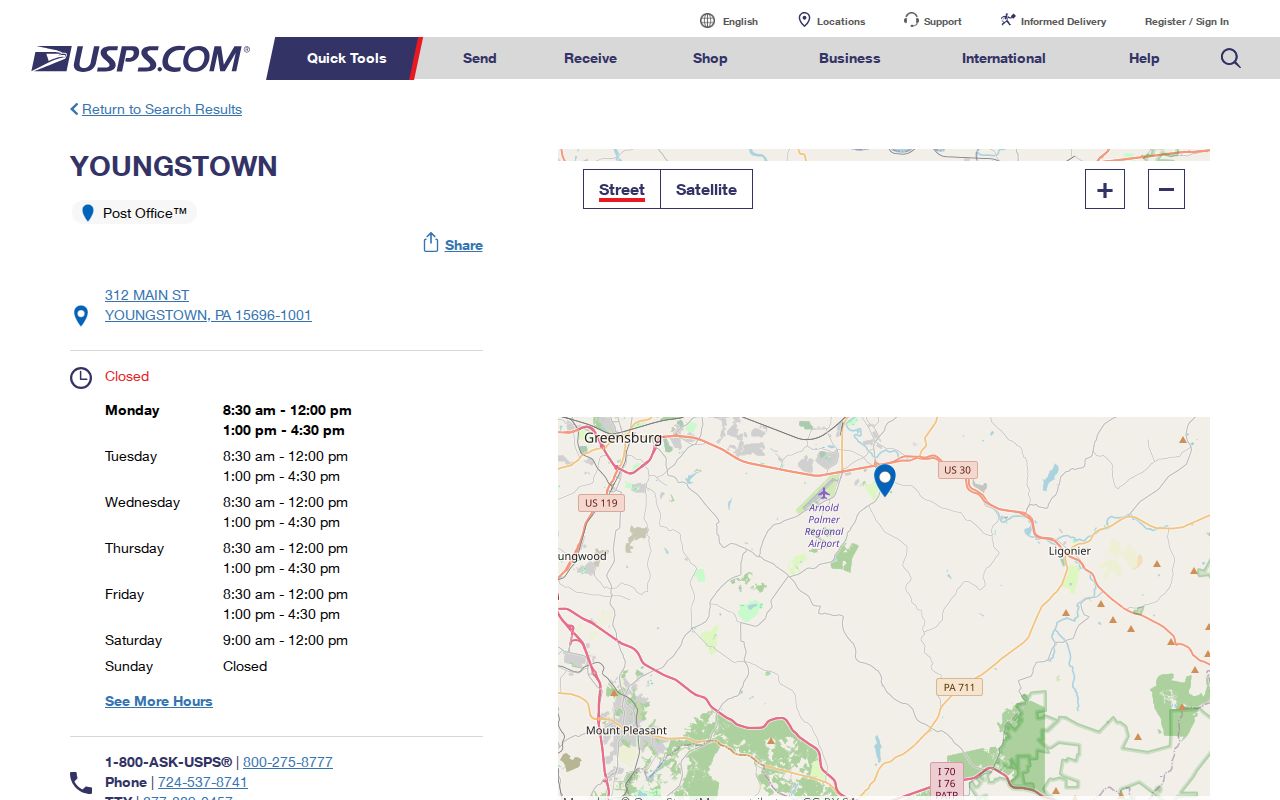Screen dimensions: 1280x800
Task: Click the red Closed status text
Action: tap(127, 376)
